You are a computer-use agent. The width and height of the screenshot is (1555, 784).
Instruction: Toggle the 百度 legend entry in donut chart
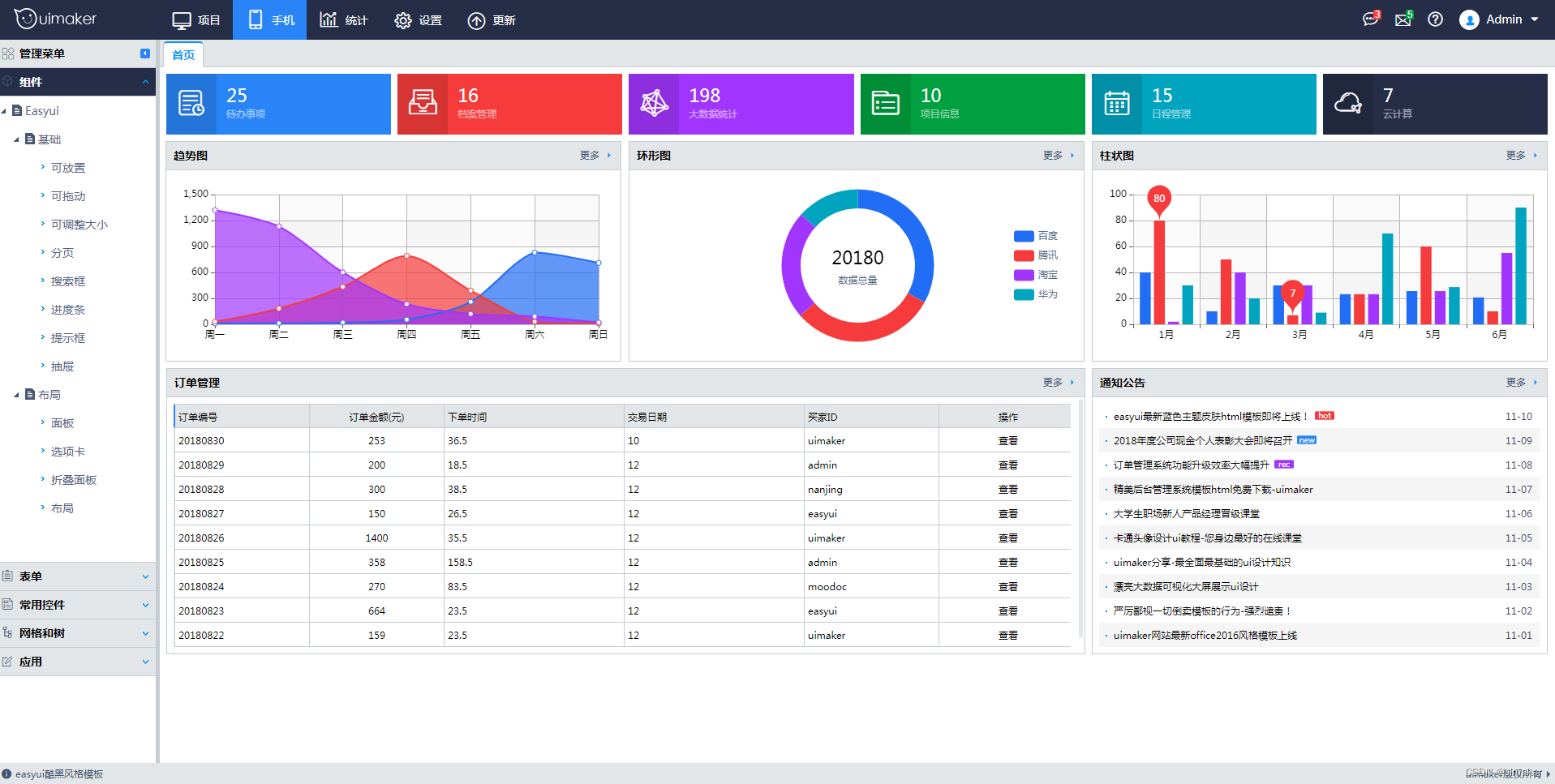click(1036, 236)
